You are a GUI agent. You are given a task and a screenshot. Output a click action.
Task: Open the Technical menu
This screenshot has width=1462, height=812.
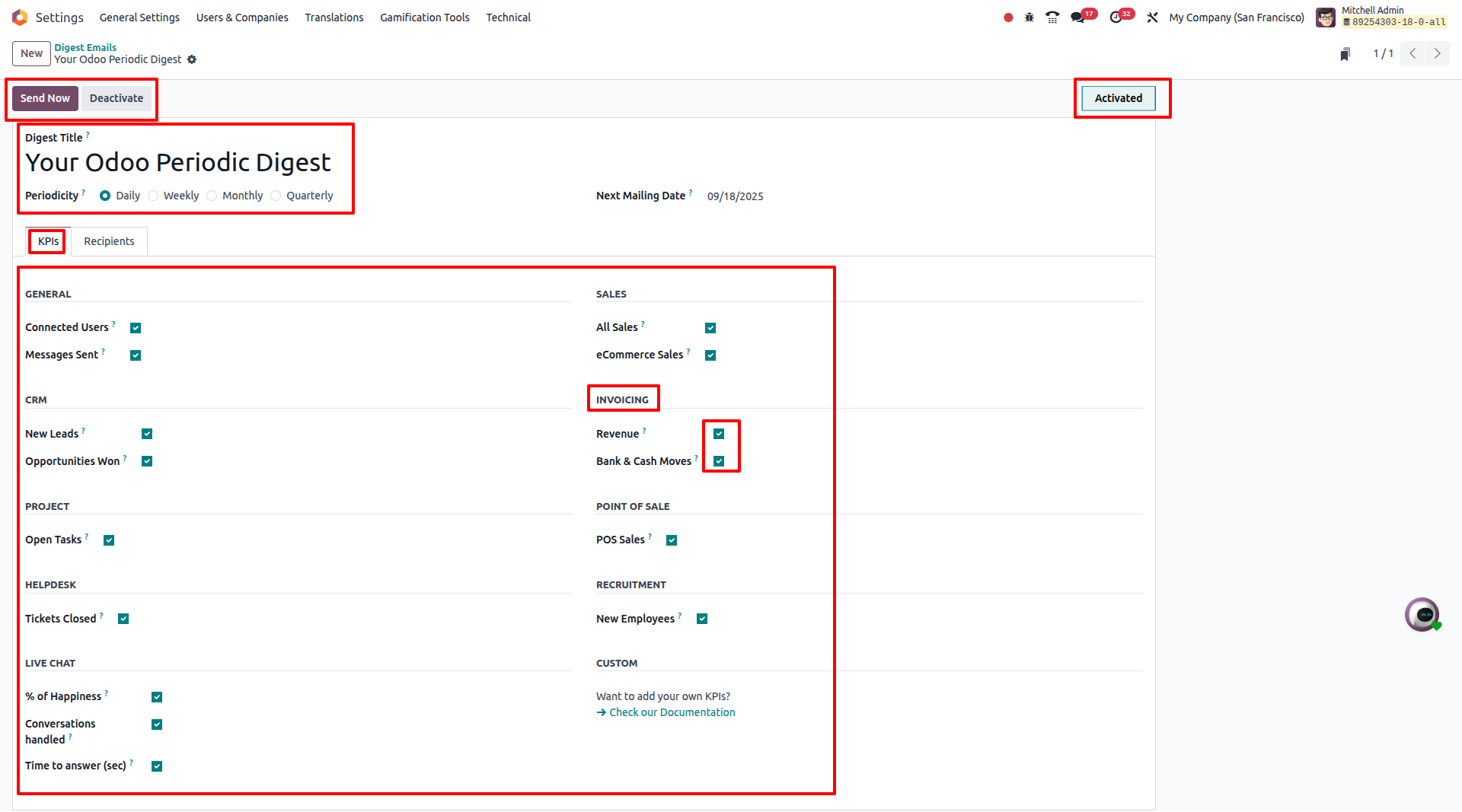point(509,18)
